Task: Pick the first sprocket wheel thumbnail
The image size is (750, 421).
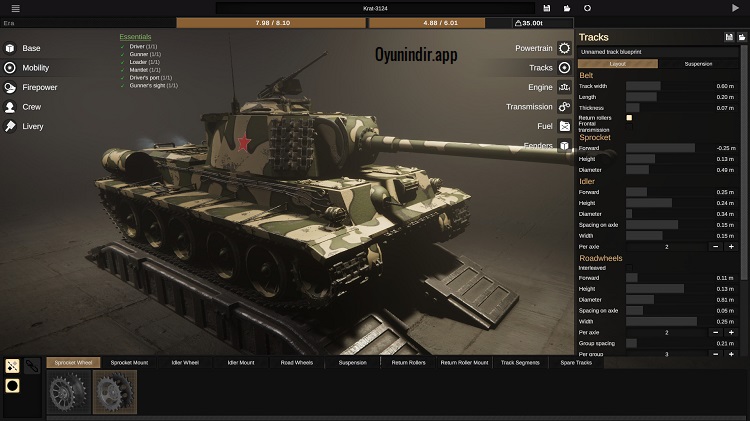Action: click(69, 392)
